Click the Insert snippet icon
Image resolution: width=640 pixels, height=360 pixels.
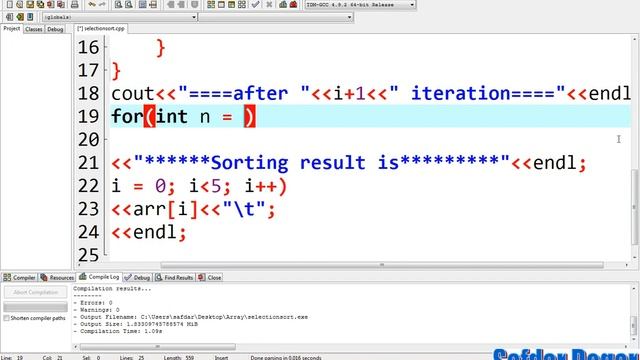(x=9, y=17)
